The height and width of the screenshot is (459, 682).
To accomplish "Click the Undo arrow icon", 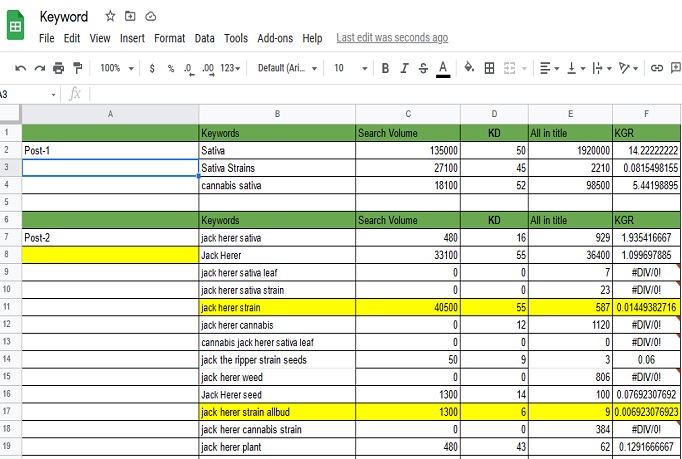I will coord(22,68).
